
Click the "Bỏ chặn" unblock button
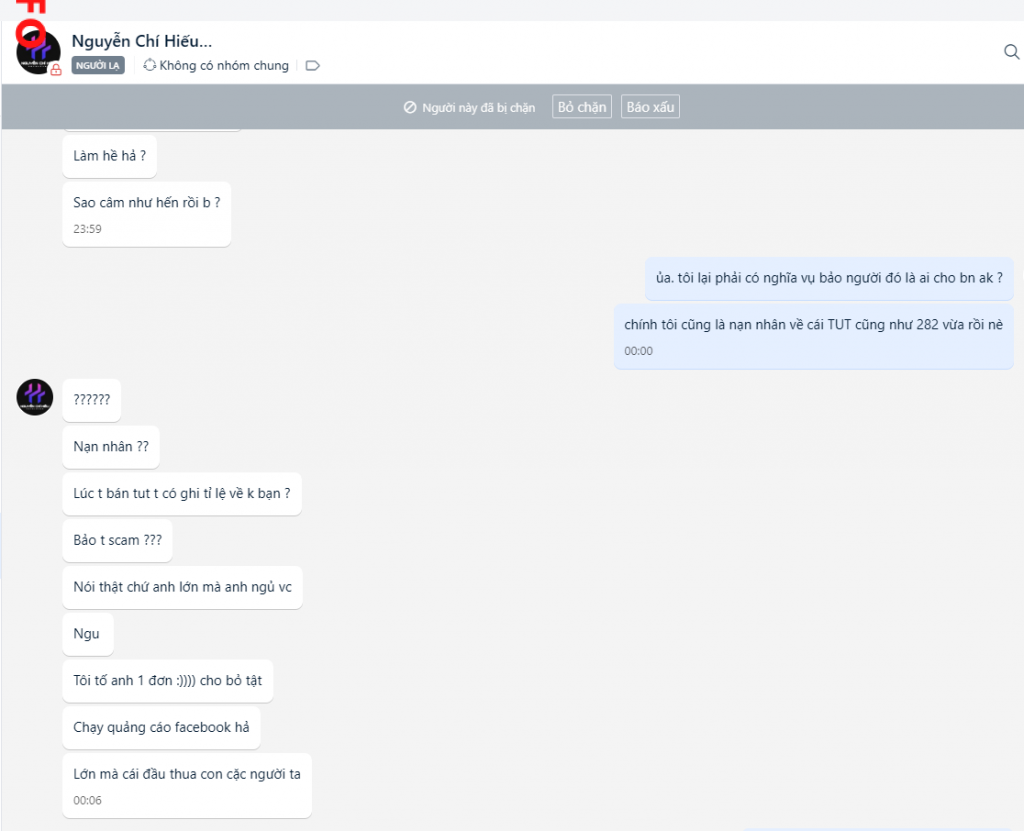point(582,107)
